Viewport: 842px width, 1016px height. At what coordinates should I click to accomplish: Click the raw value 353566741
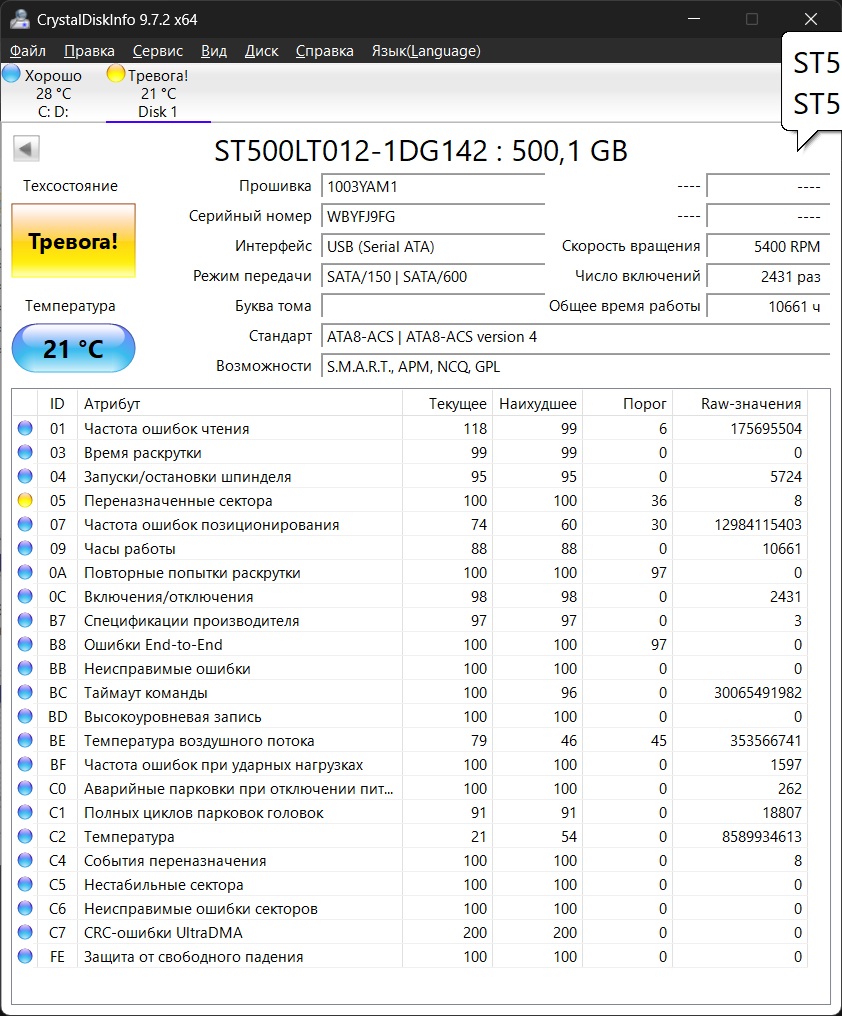[766, 741]
